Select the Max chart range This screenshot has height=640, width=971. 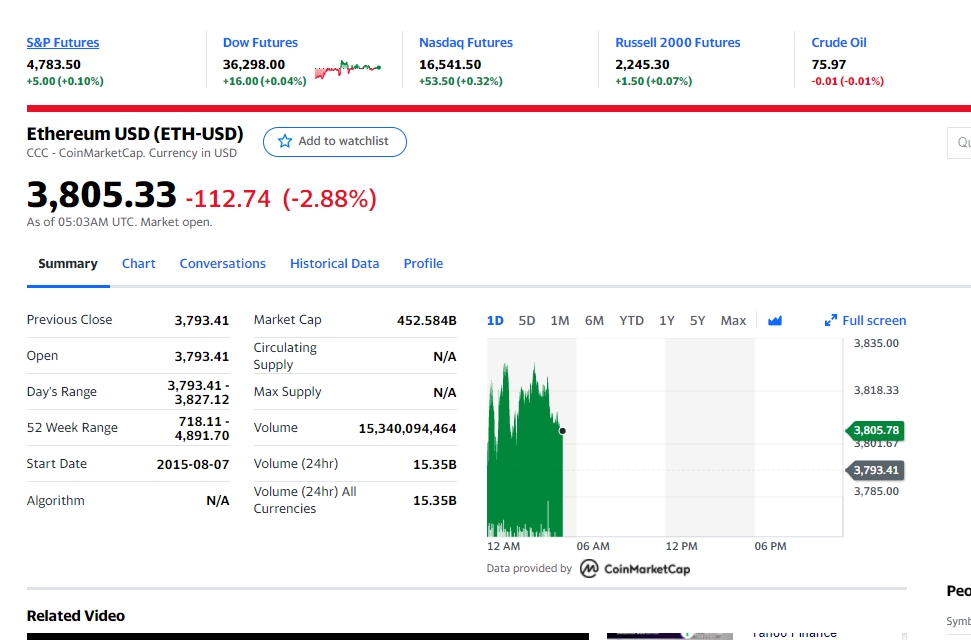click(733, 320)
